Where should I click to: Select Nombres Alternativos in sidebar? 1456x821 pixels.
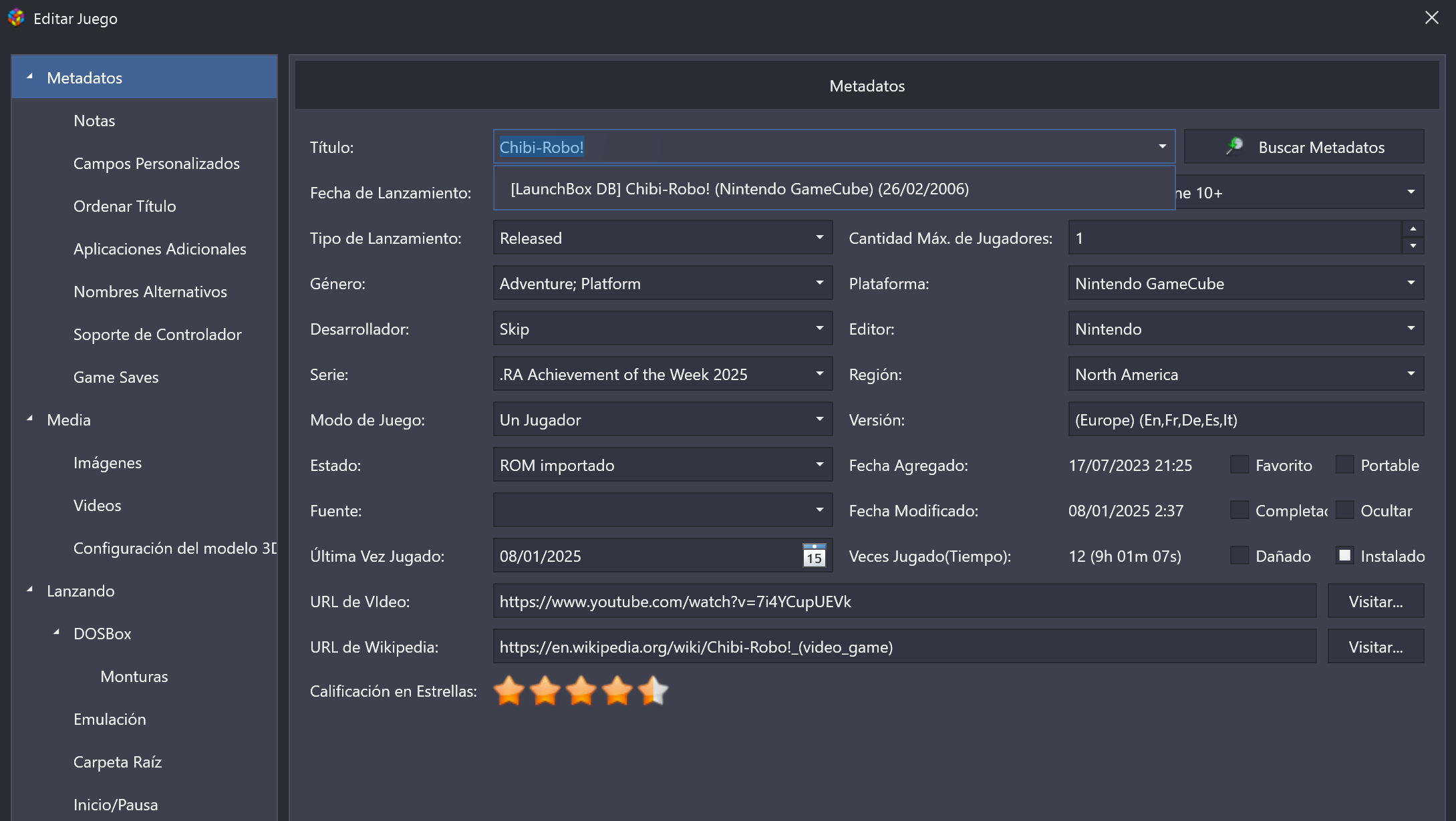(150, 292)
